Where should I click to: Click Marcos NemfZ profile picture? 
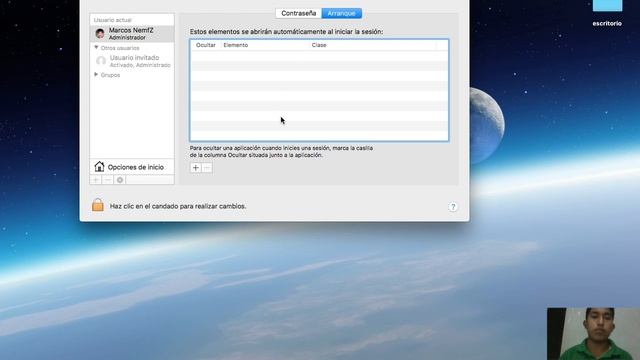pyautogui.click(x=100, y=33)
